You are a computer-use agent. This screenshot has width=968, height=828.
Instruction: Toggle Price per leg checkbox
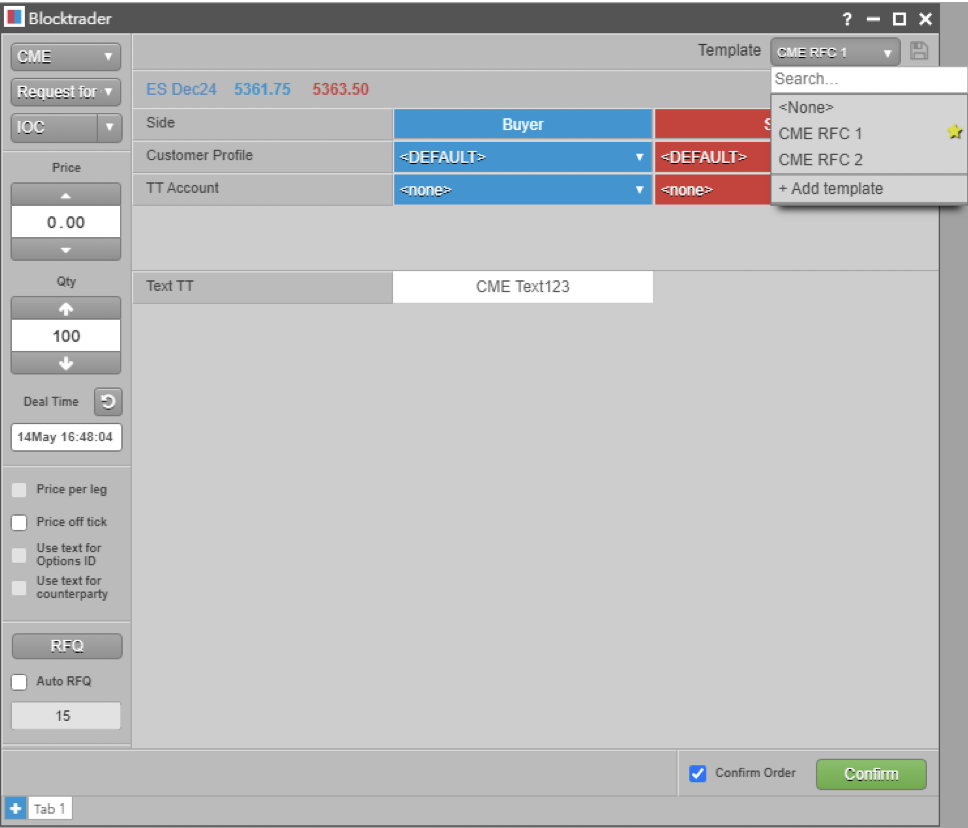[19, 490]
